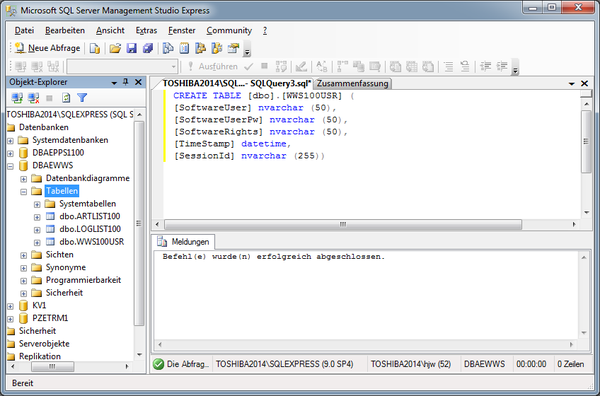This screenshot has height=396, width=600.
Task: Select the Serverobjekte folder
Action: [x=44, y=344]
